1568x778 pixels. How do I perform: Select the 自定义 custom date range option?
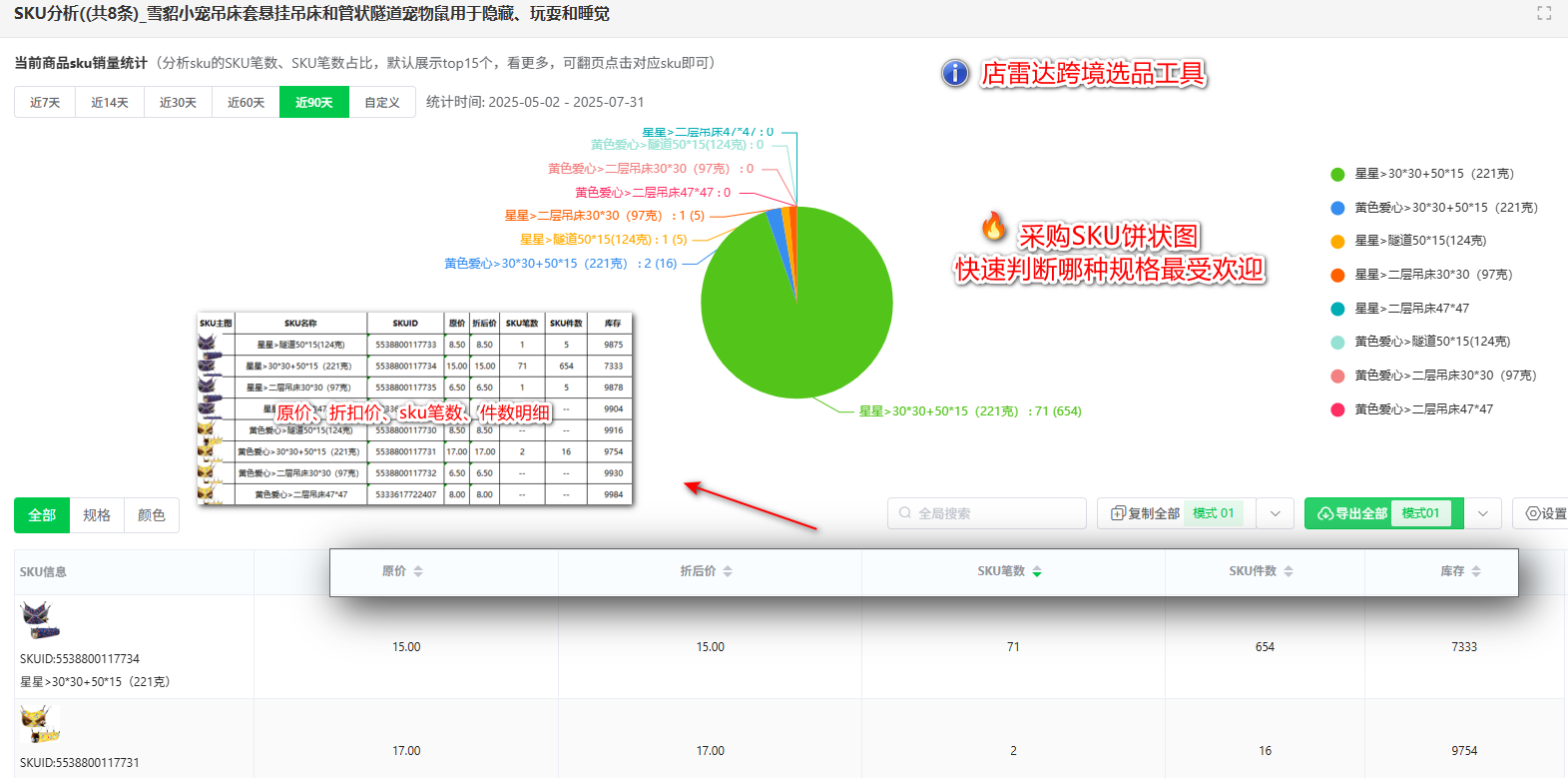[382, 103]
